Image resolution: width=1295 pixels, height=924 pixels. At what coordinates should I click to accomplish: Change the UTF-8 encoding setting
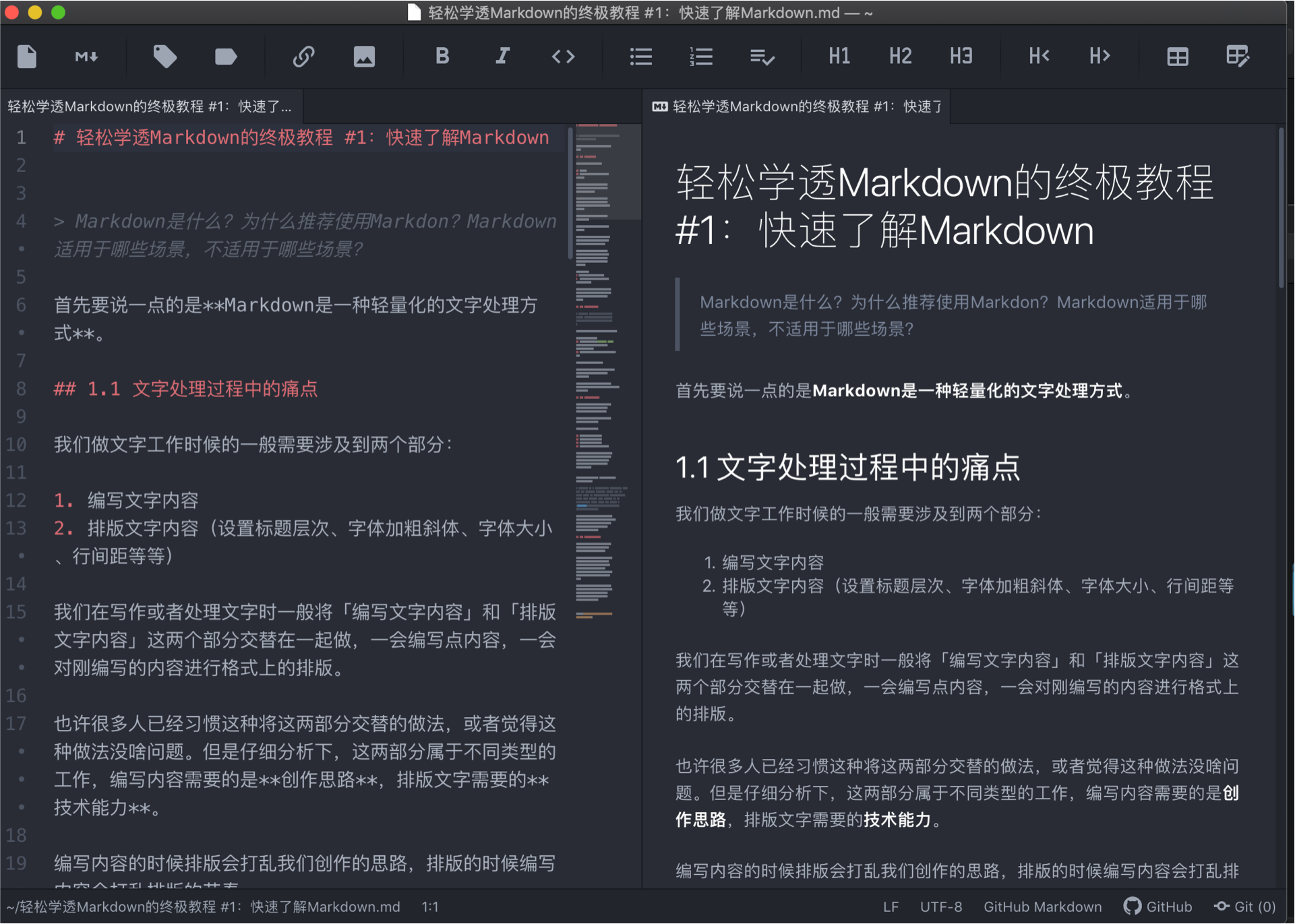click(x=941, y=906)
